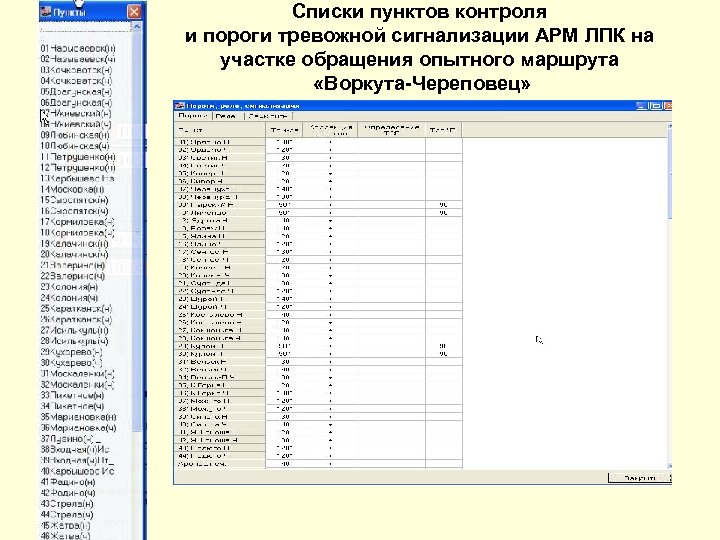The width and height of the screenshot is (720, 540).
Task: Select list item 11 Петрушенко(н)
Action: [x=78, y=157]
